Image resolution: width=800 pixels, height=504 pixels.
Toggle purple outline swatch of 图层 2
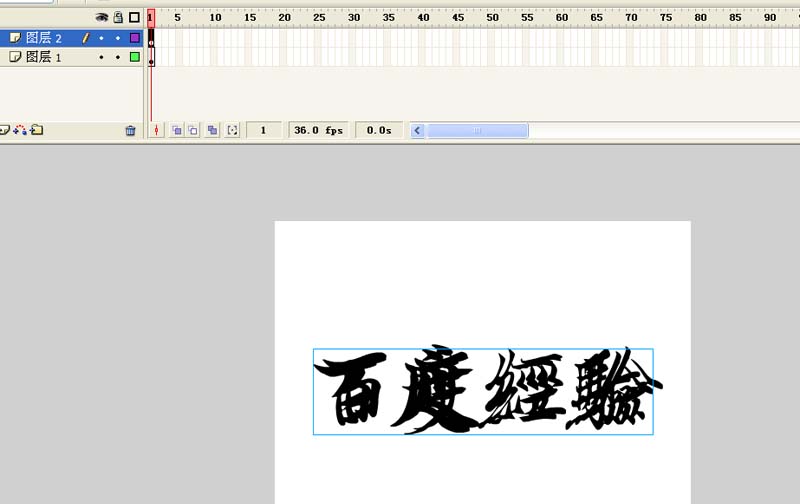[135, 38]
